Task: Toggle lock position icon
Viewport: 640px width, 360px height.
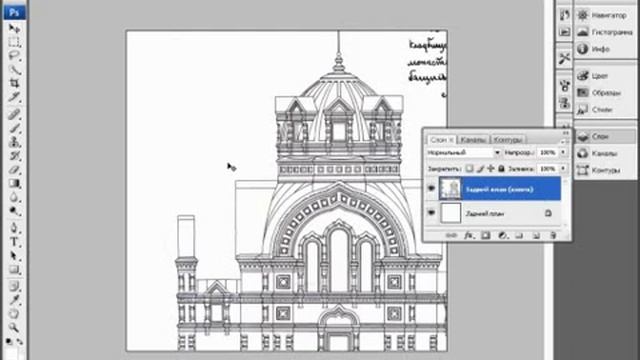Action: click(x=491, y=168)
